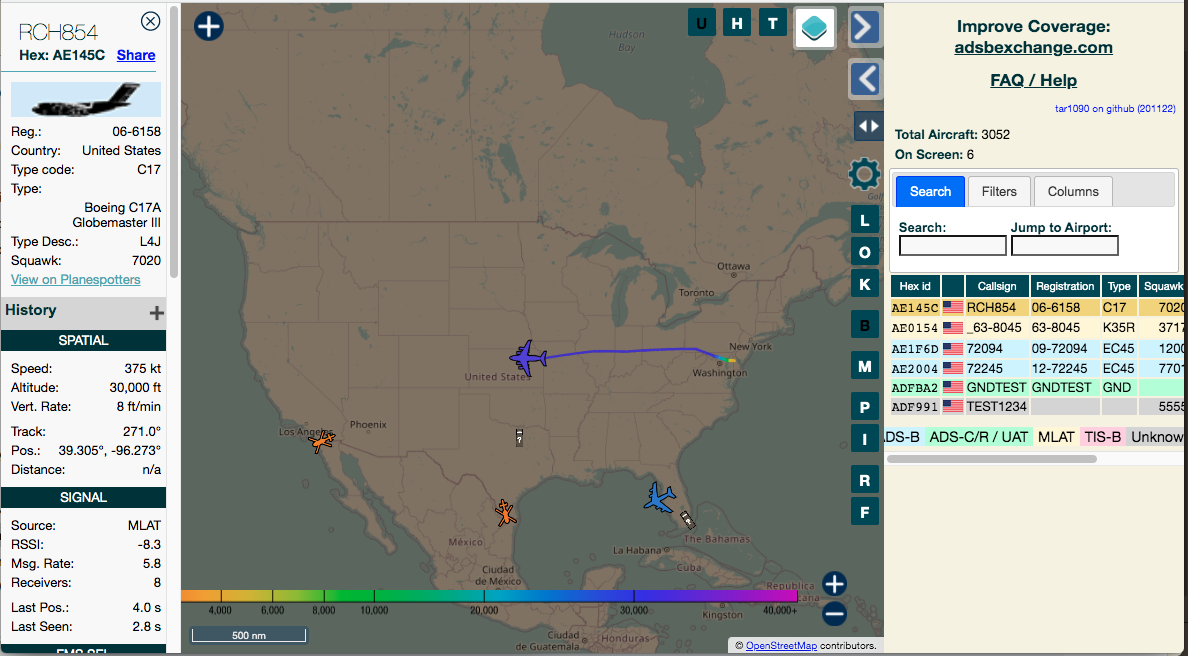This screenshot has width=1188, height=656.
Task: Click the blue plus icon on map
Action: pos(208,26)
